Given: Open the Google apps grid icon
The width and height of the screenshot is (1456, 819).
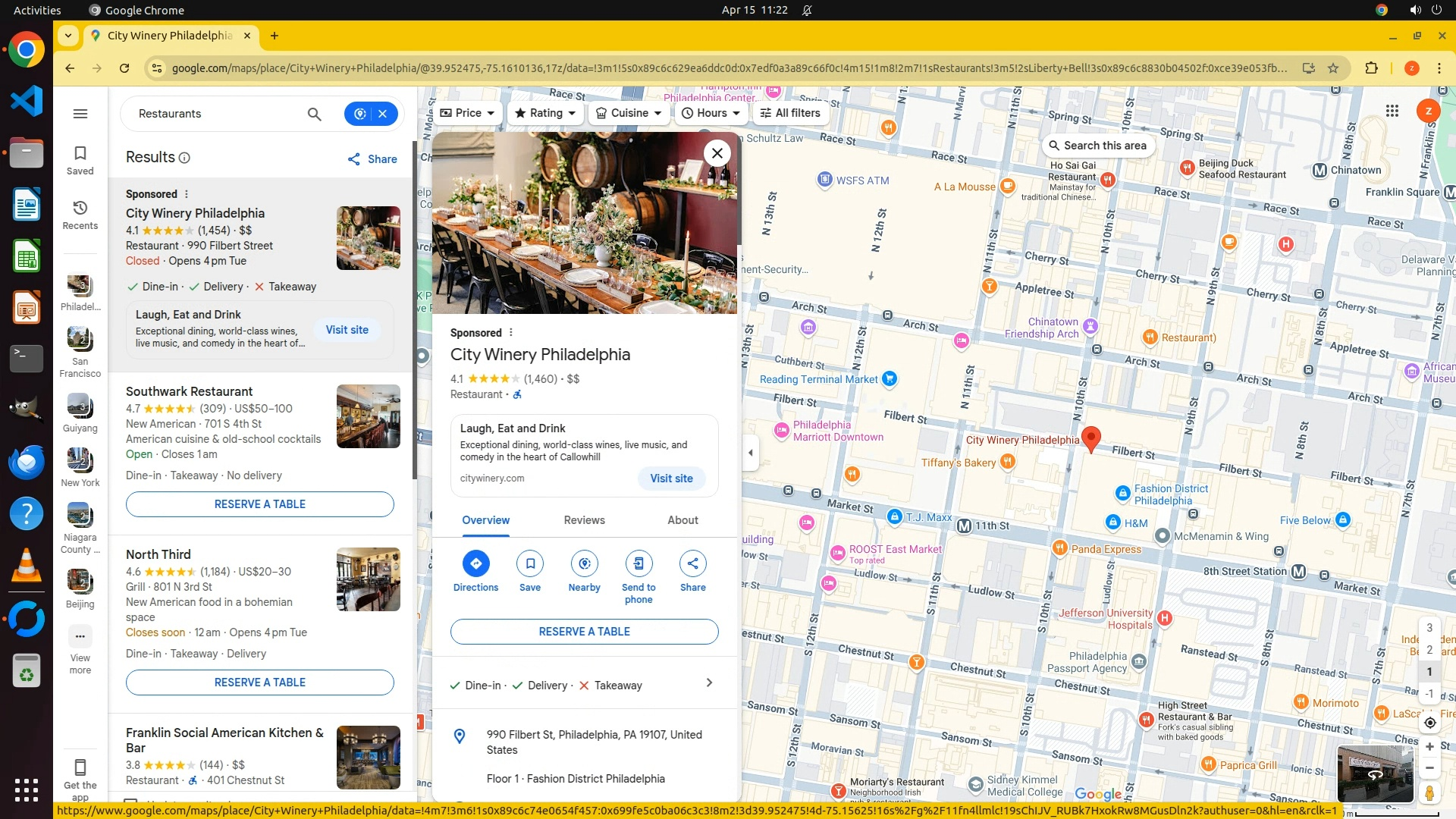Looking at the screenshot, I should click(1392, 111).
